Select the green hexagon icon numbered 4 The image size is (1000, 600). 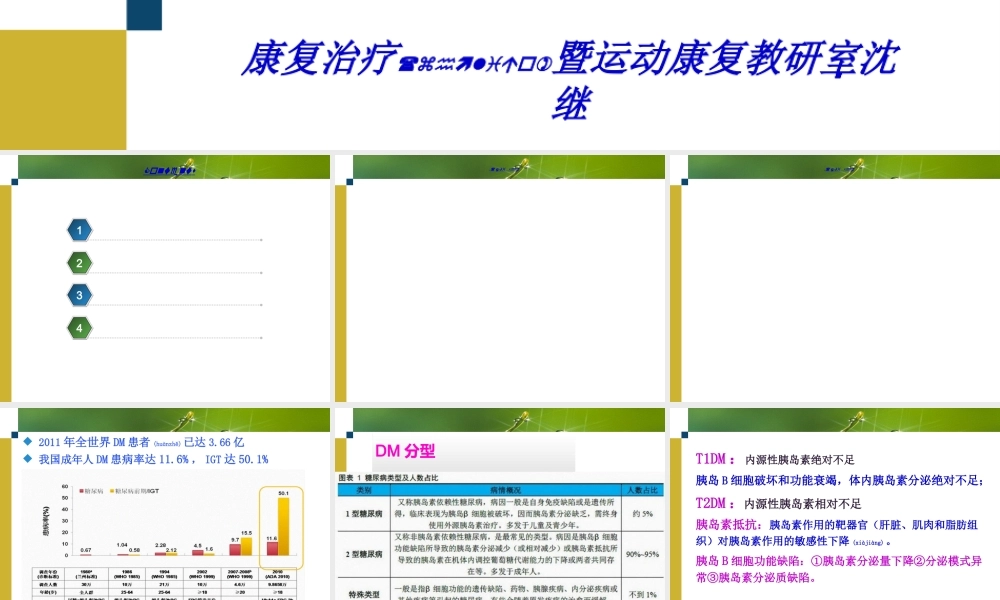[80, 327]
